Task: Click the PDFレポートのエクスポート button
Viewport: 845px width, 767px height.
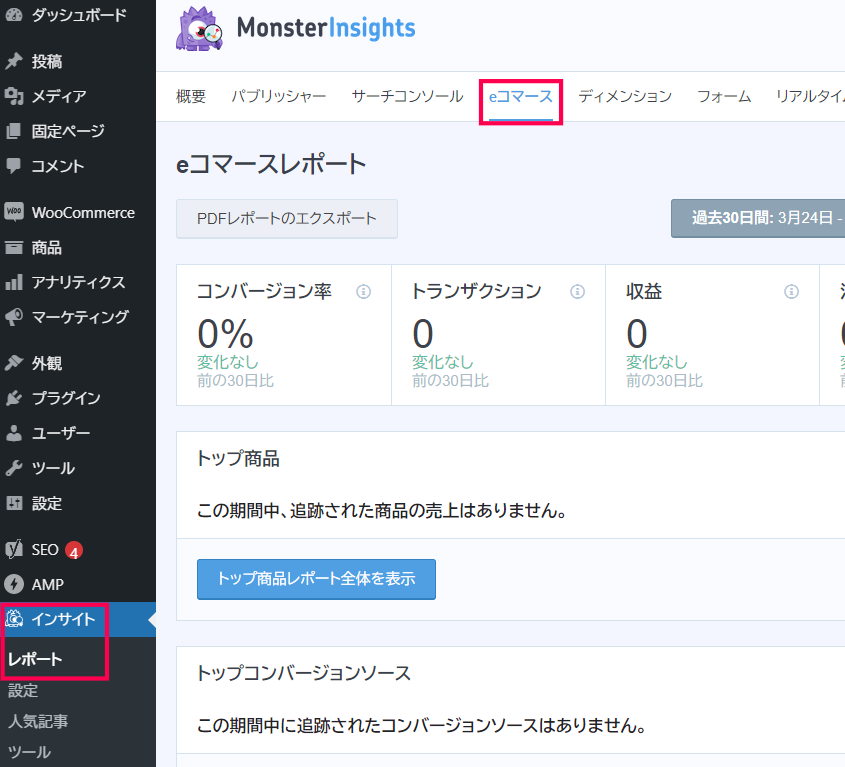Action: click(x=287, y=219)
